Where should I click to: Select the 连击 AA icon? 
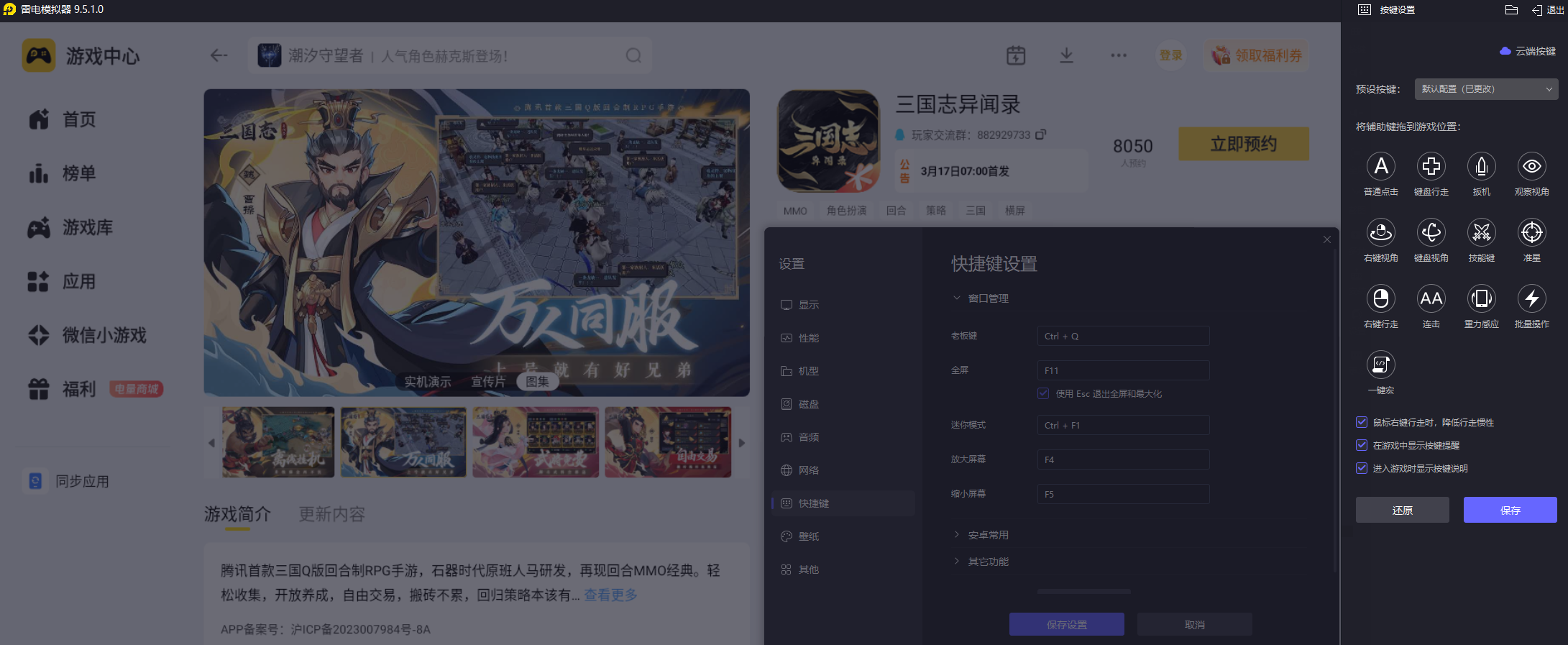pos(1431,298)
